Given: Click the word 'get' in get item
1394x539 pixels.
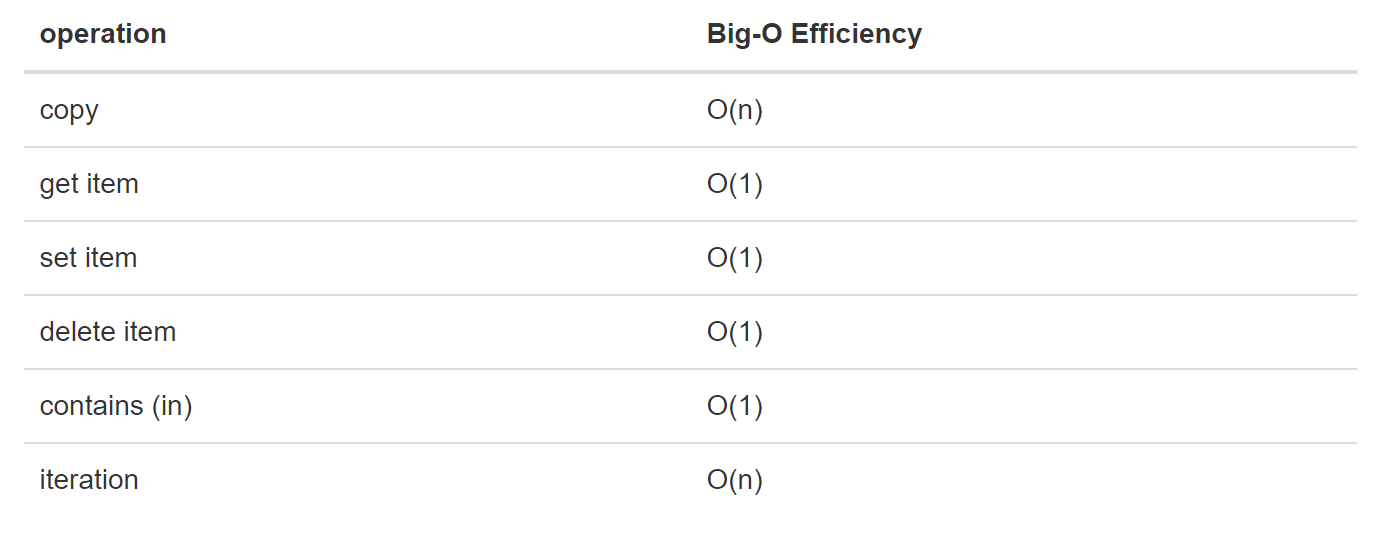Looking at the screenshot, I should (60, 185).
